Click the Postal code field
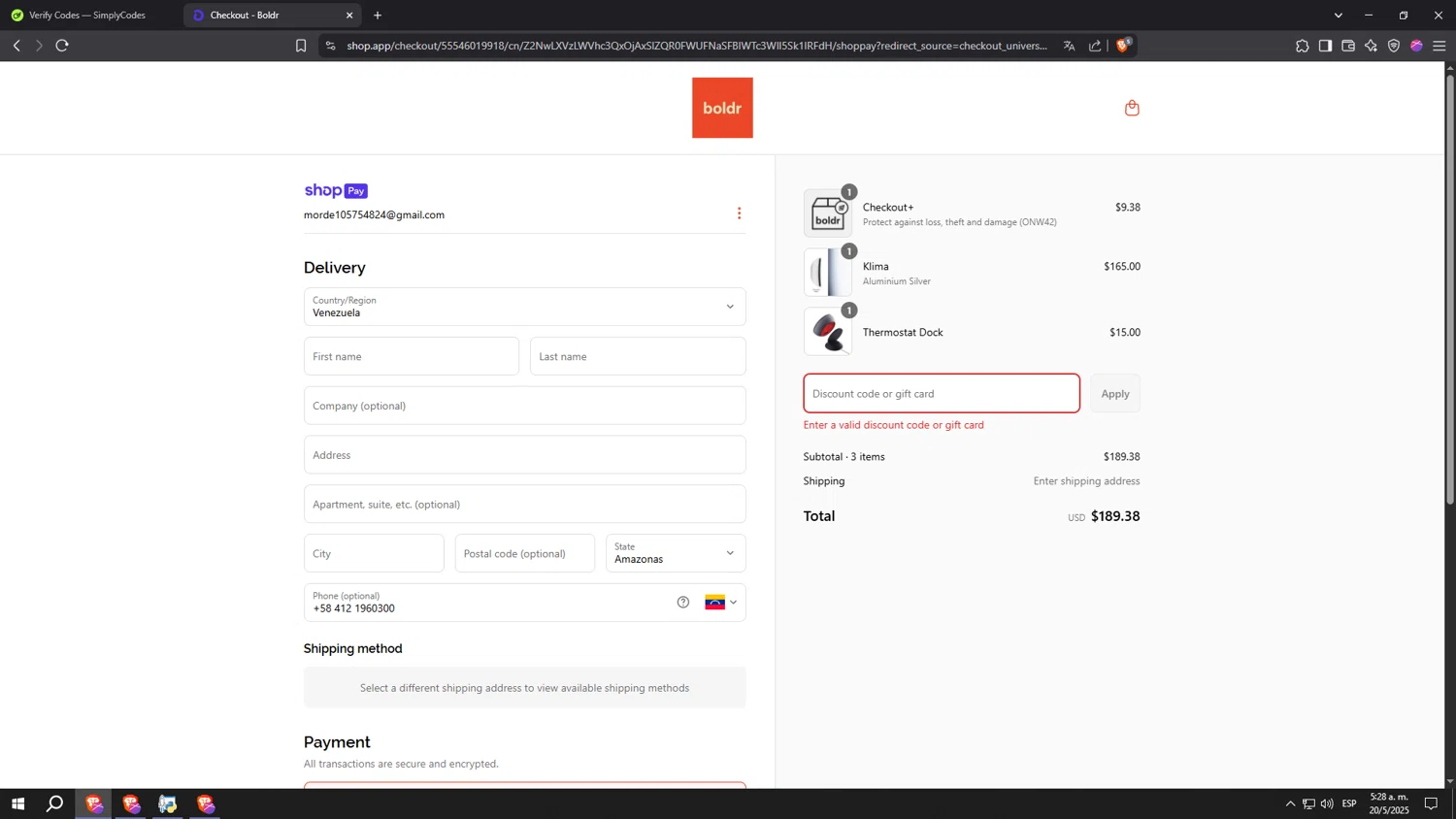 525,553
